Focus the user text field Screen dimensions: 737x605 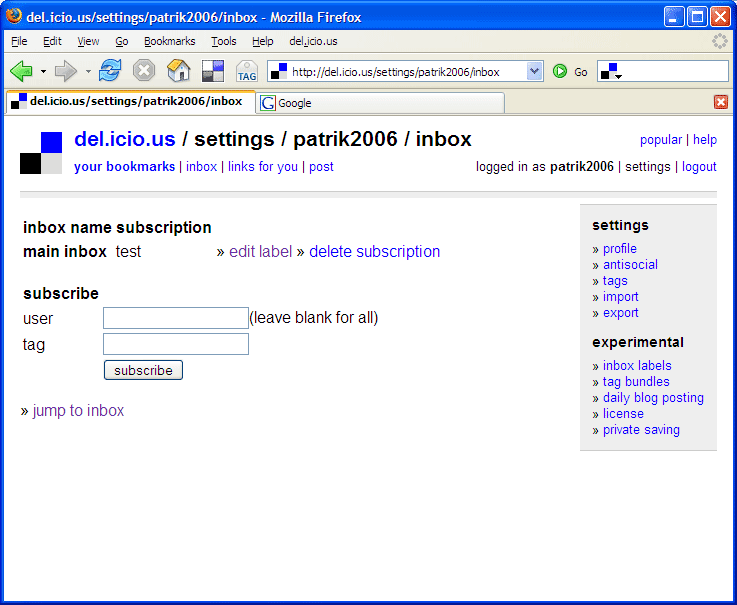(x=176, y=318)
